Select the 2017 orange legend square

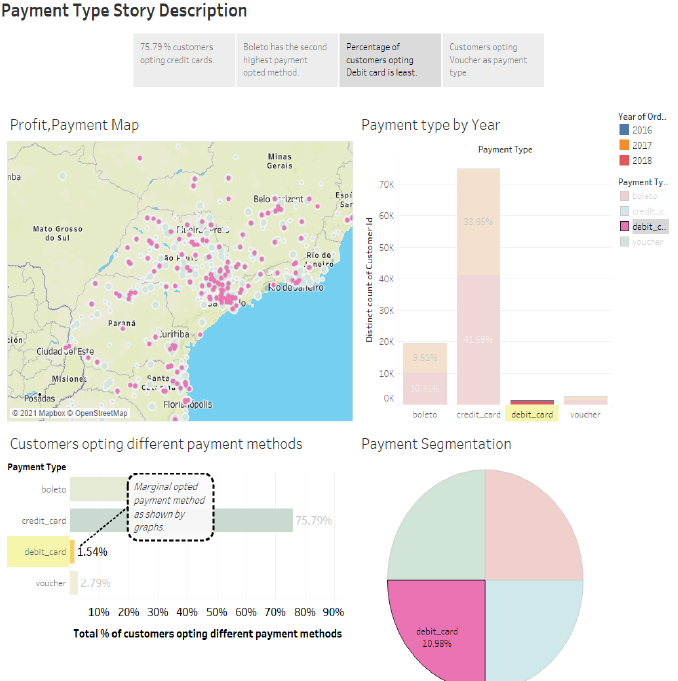click(x=624, y=145)
